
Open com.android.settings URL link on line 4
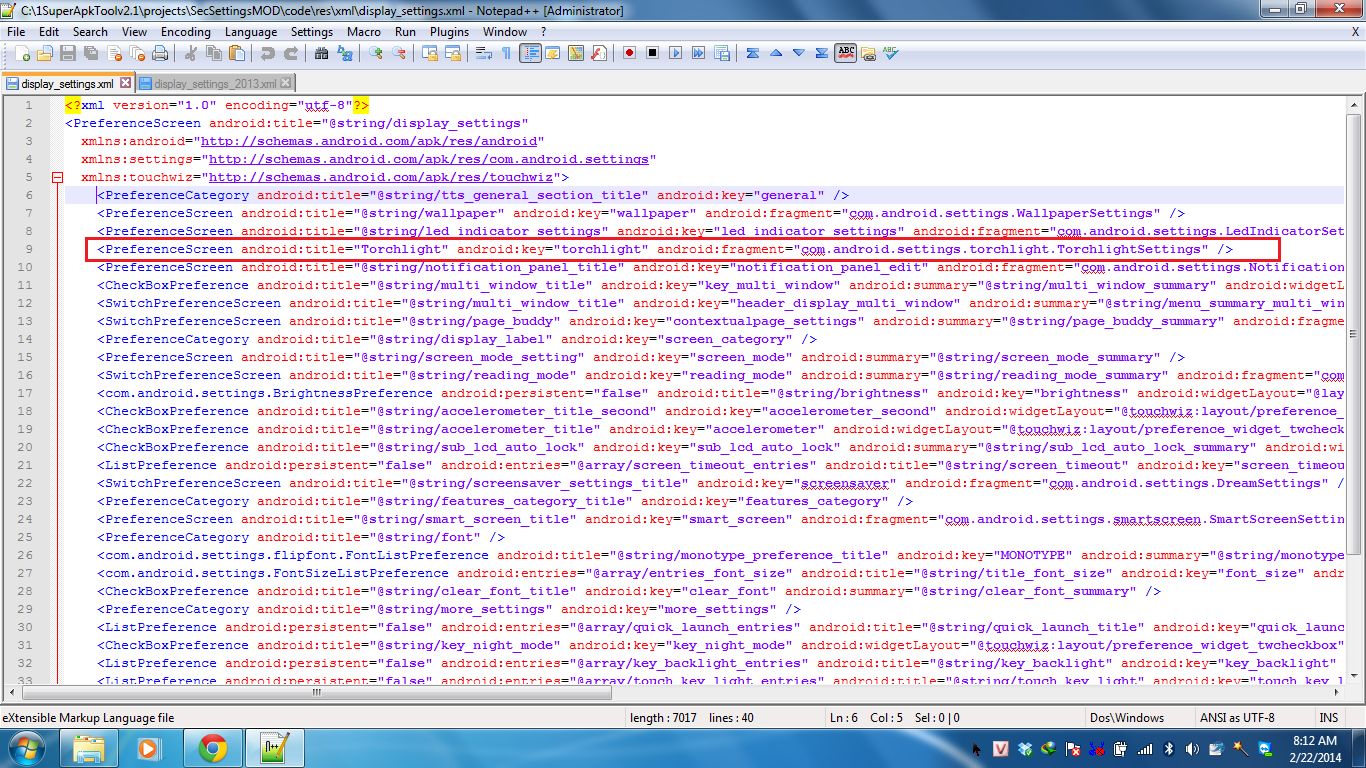tap(428, 159)
